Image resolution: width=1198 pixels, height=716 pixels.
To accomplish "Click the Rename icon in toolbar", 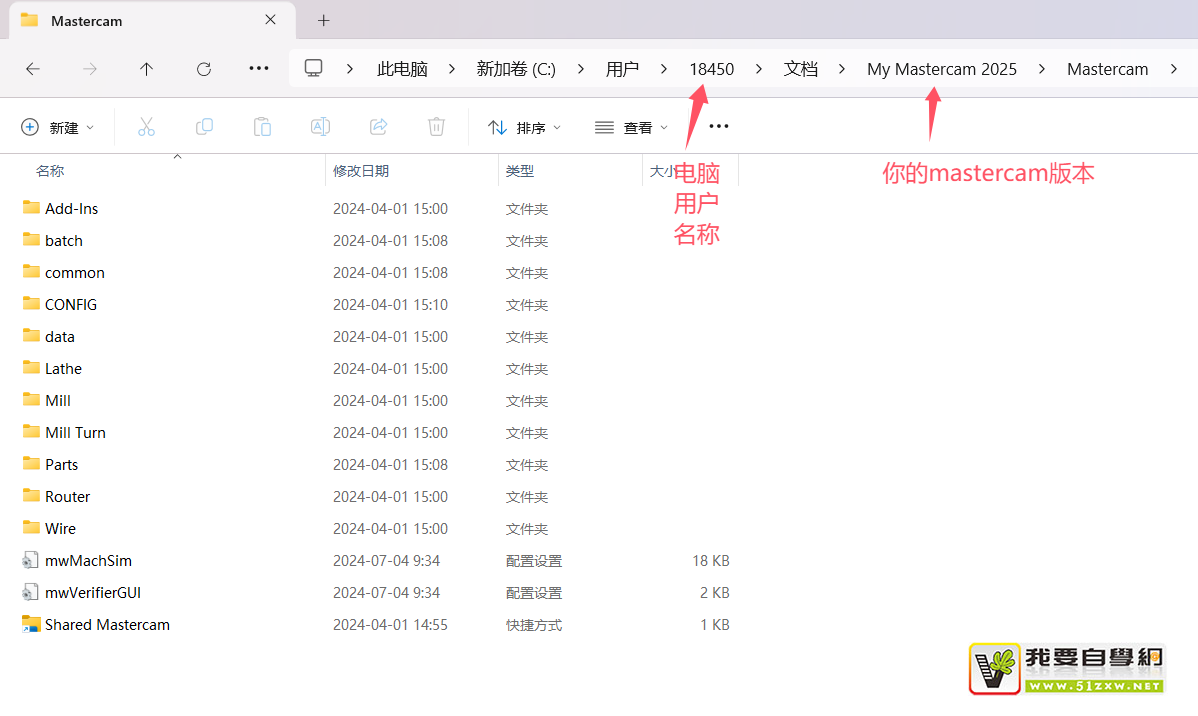I will [x=320, y=127].
